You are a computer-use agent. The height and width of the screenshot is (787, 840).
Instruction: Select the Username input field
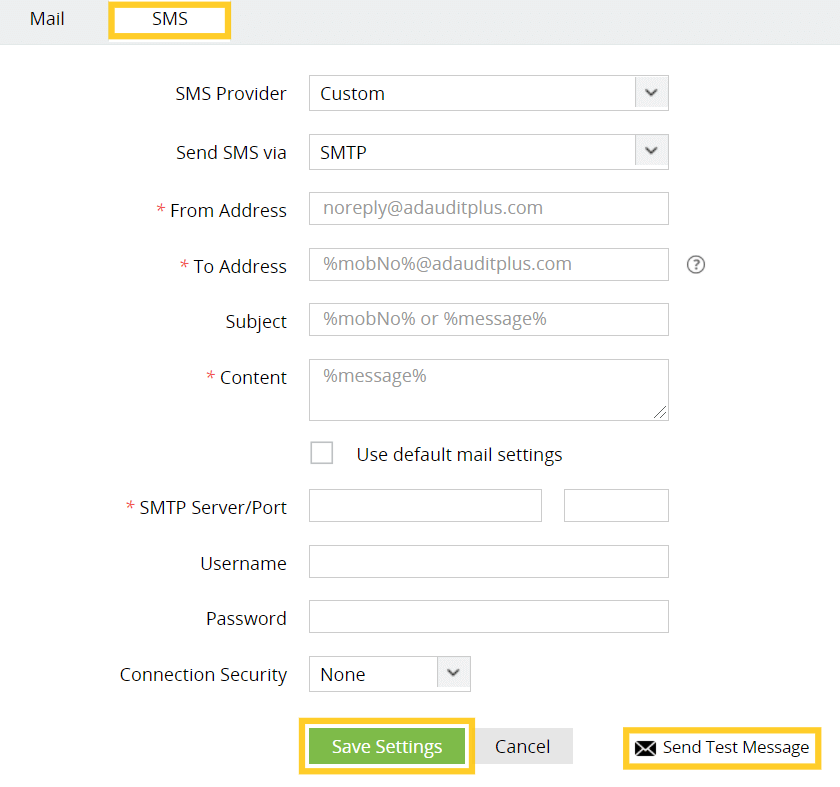[x=488, y=562]
